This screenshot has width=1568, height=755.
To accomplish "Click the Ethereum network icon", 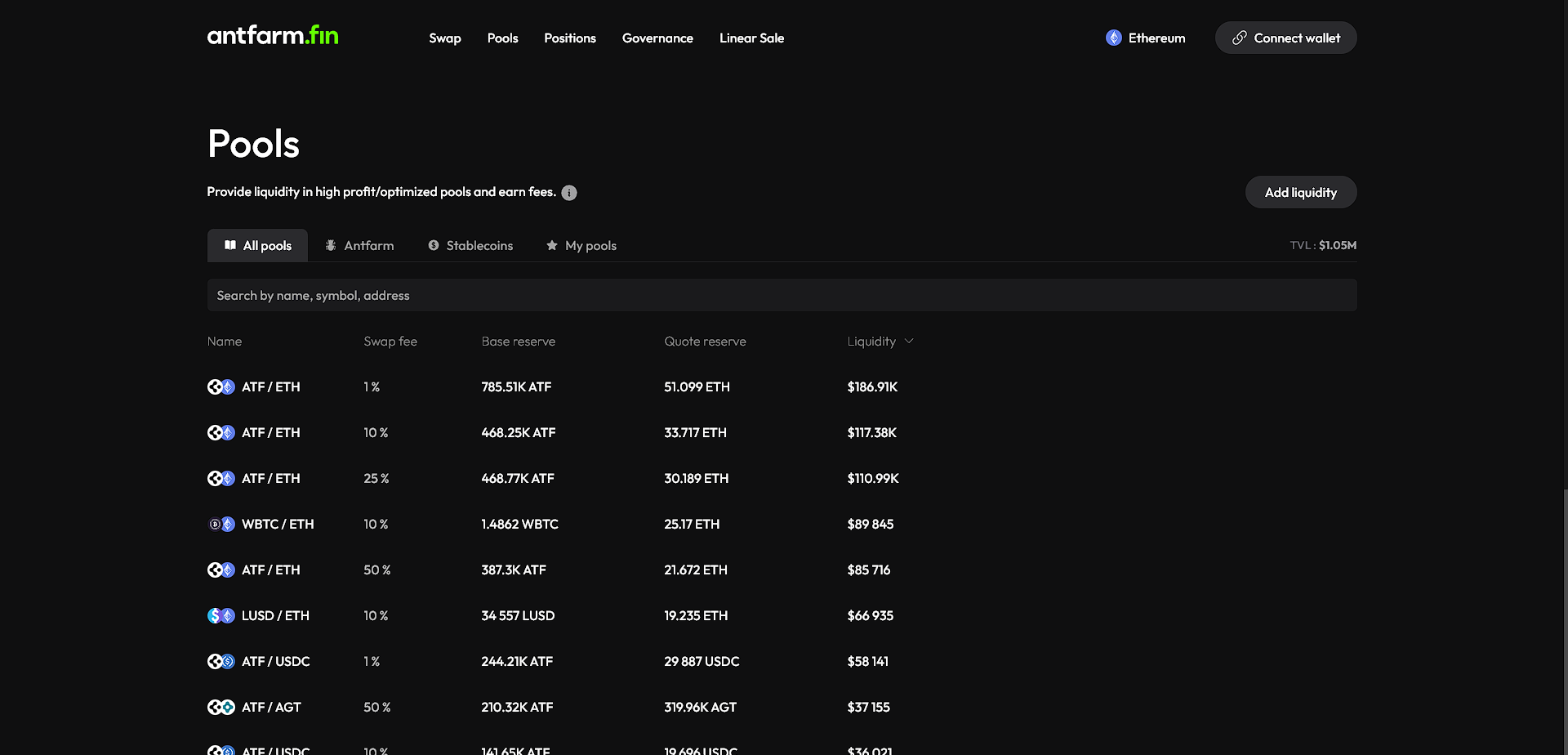I will [1113, 38].
